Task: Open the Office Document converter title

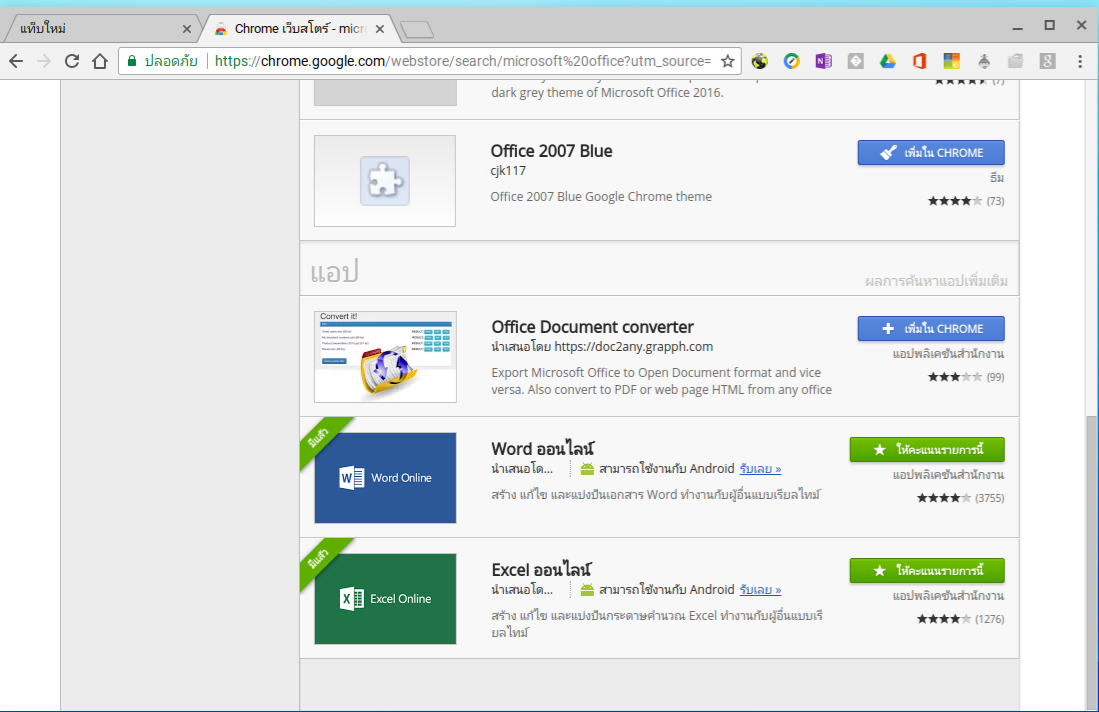Action: coord(592,327)
